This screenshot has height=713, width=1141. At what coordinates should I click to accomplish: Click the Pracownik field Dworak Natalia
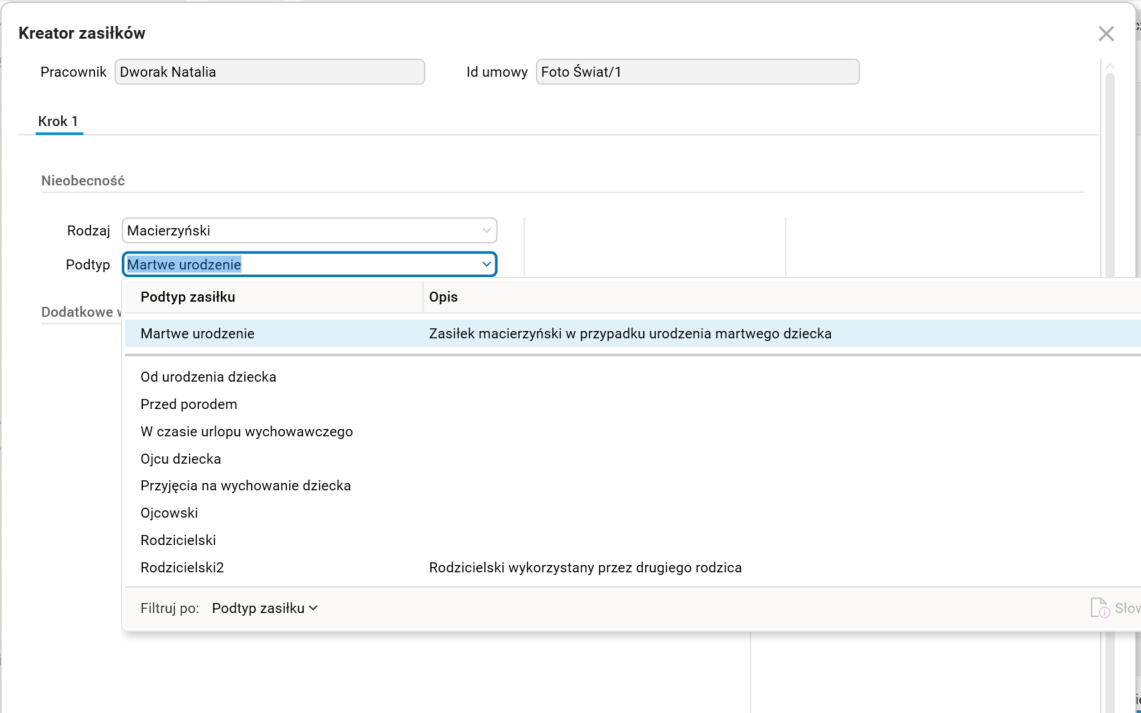click(x=269, y=72)
